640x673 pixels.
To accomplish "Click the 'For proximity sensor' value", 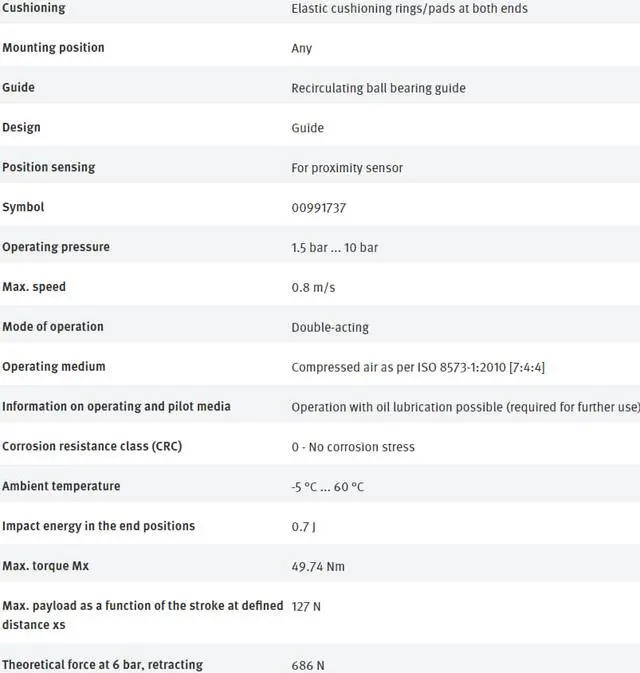I will click(x=347, y=168).
